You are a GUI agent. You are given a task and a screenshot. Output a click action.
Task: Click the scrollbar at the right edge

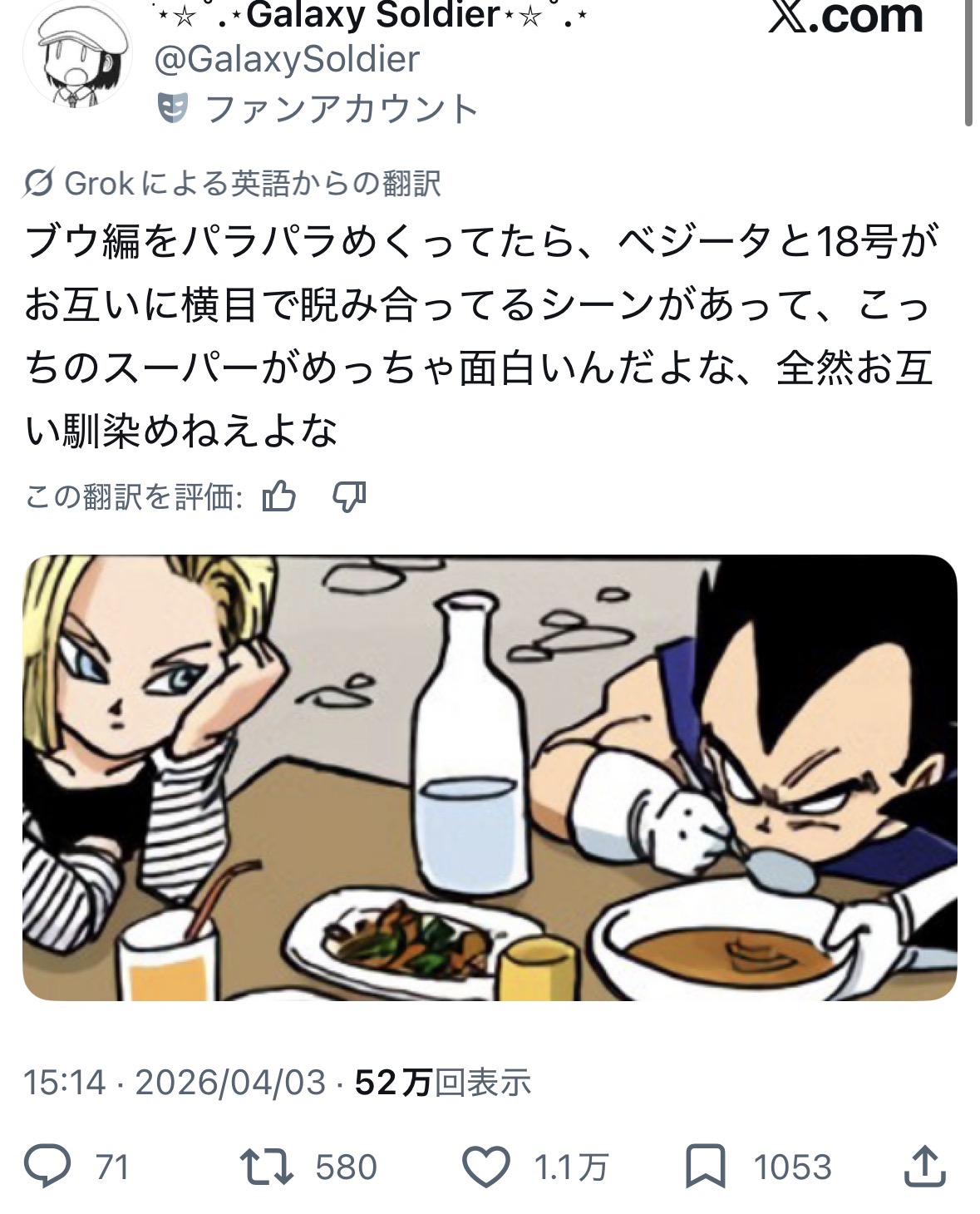click(x=969, y=62)
